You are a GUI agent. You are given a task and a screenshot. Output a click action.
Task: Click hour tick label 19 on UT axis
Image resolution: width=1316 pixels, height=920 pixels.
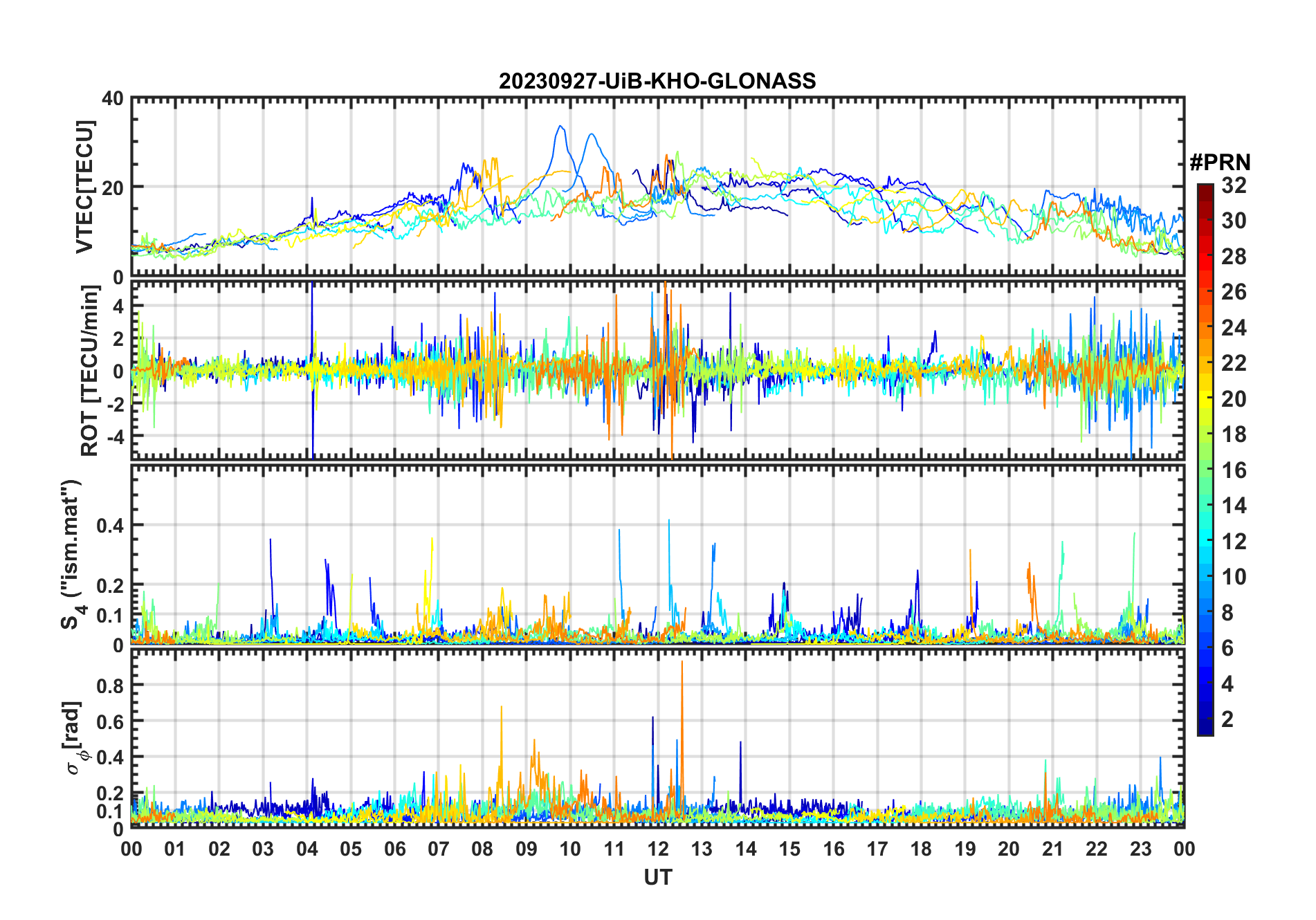point(965,849)
